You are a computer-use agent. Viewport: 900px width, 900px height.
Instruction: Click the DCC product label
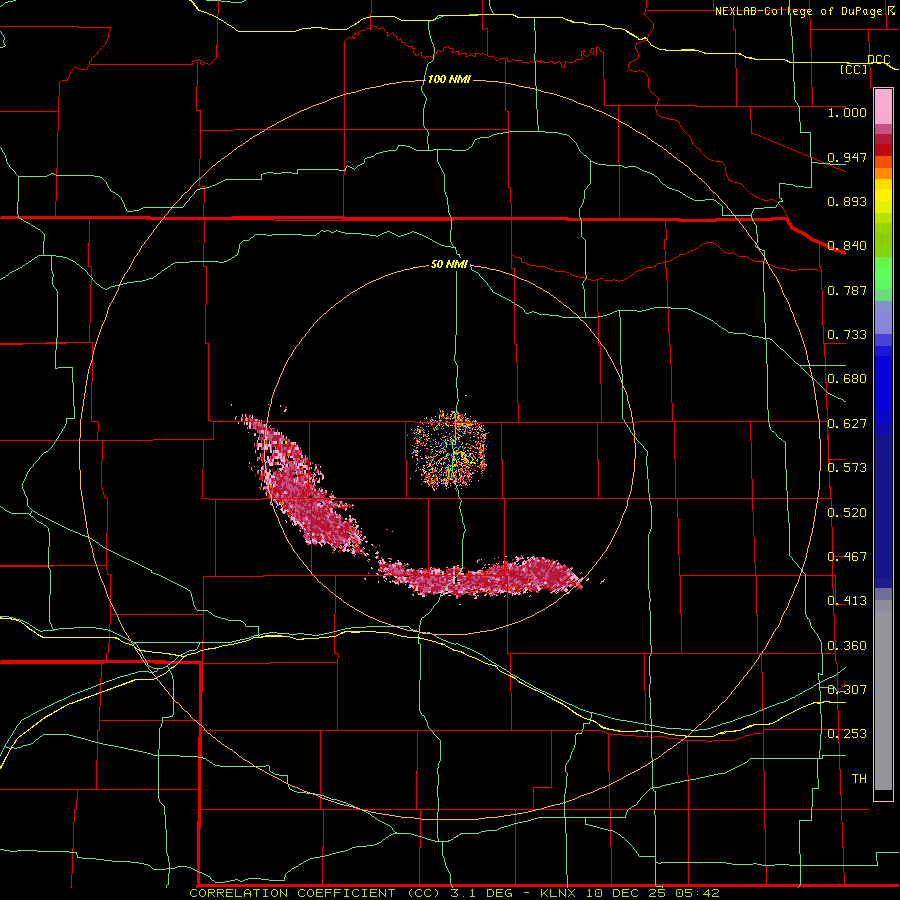(879, 59)
